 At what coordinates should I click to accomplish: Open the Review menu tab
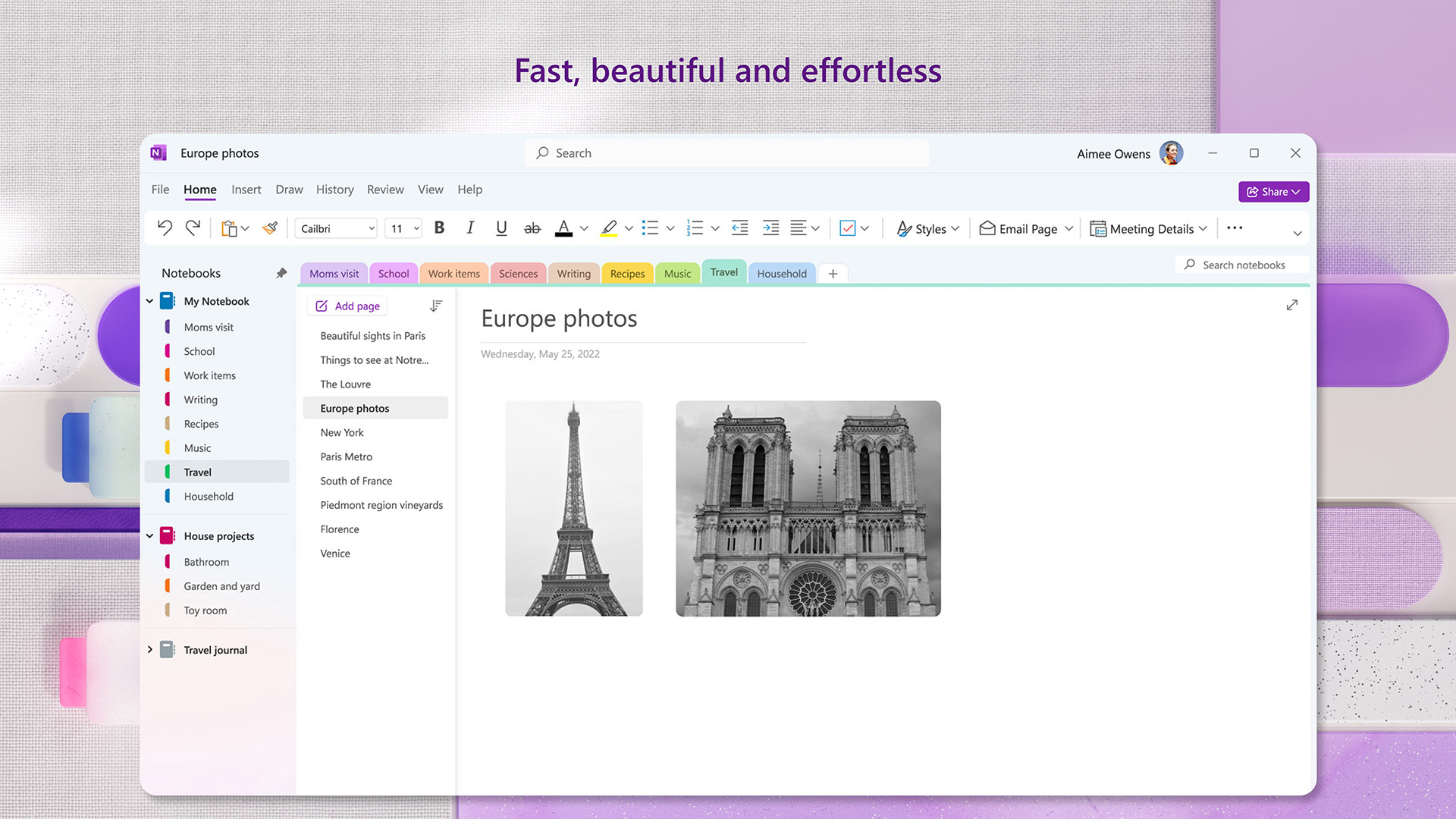385,189
